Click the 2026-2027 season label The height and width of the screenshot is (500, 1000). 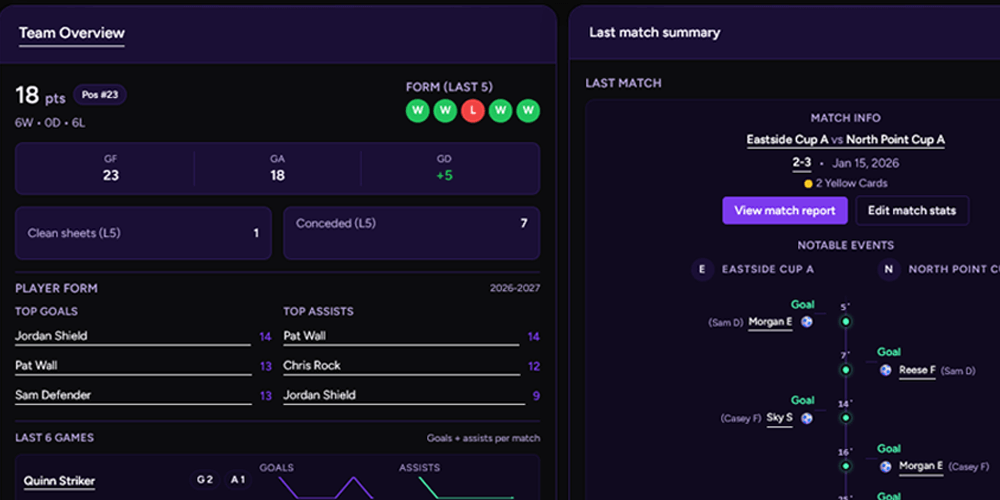point(515,288)
